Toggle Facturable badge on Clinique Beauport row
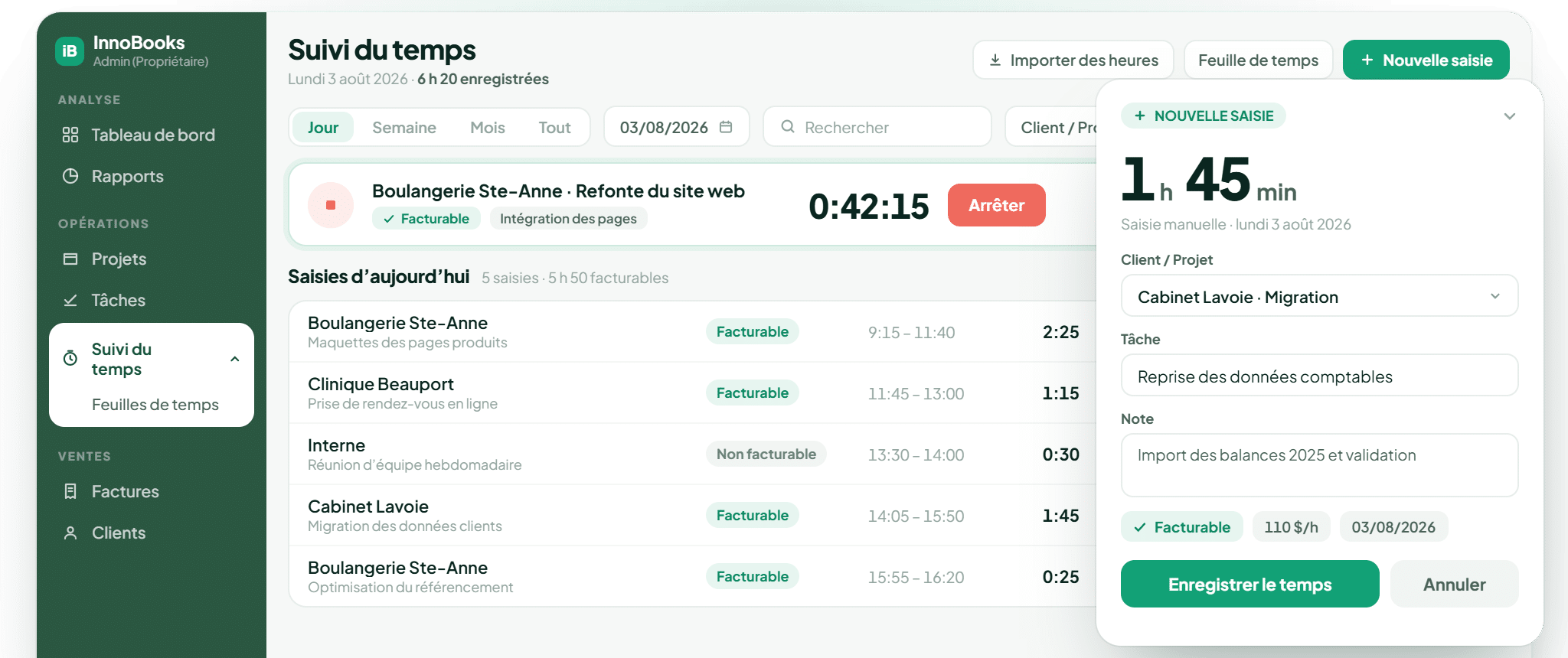The image size is (1568, 658). (752, 393)
